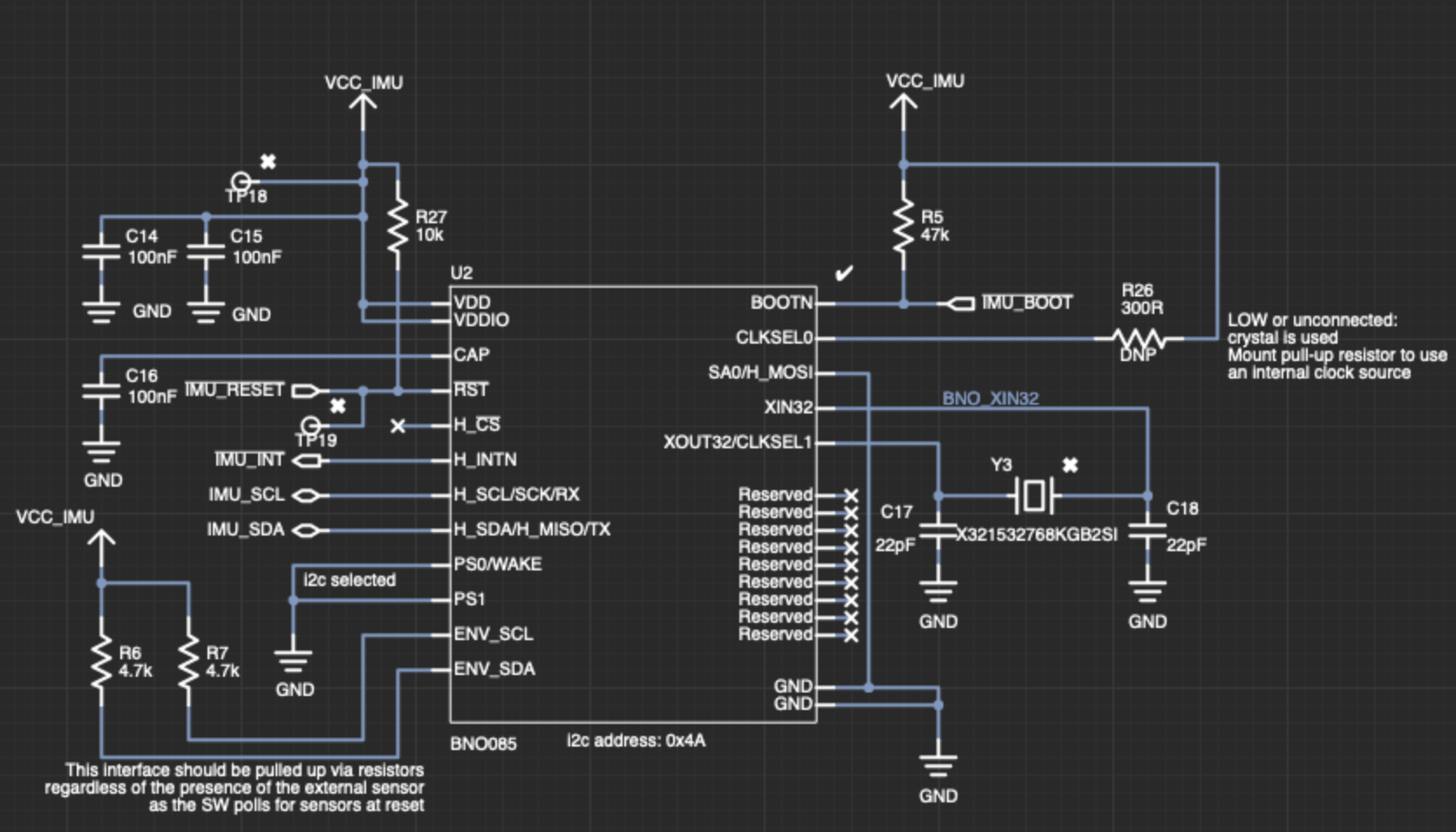Select crystal Y3 symbol
1456x832 pixels.
(x=1034, y=495)
